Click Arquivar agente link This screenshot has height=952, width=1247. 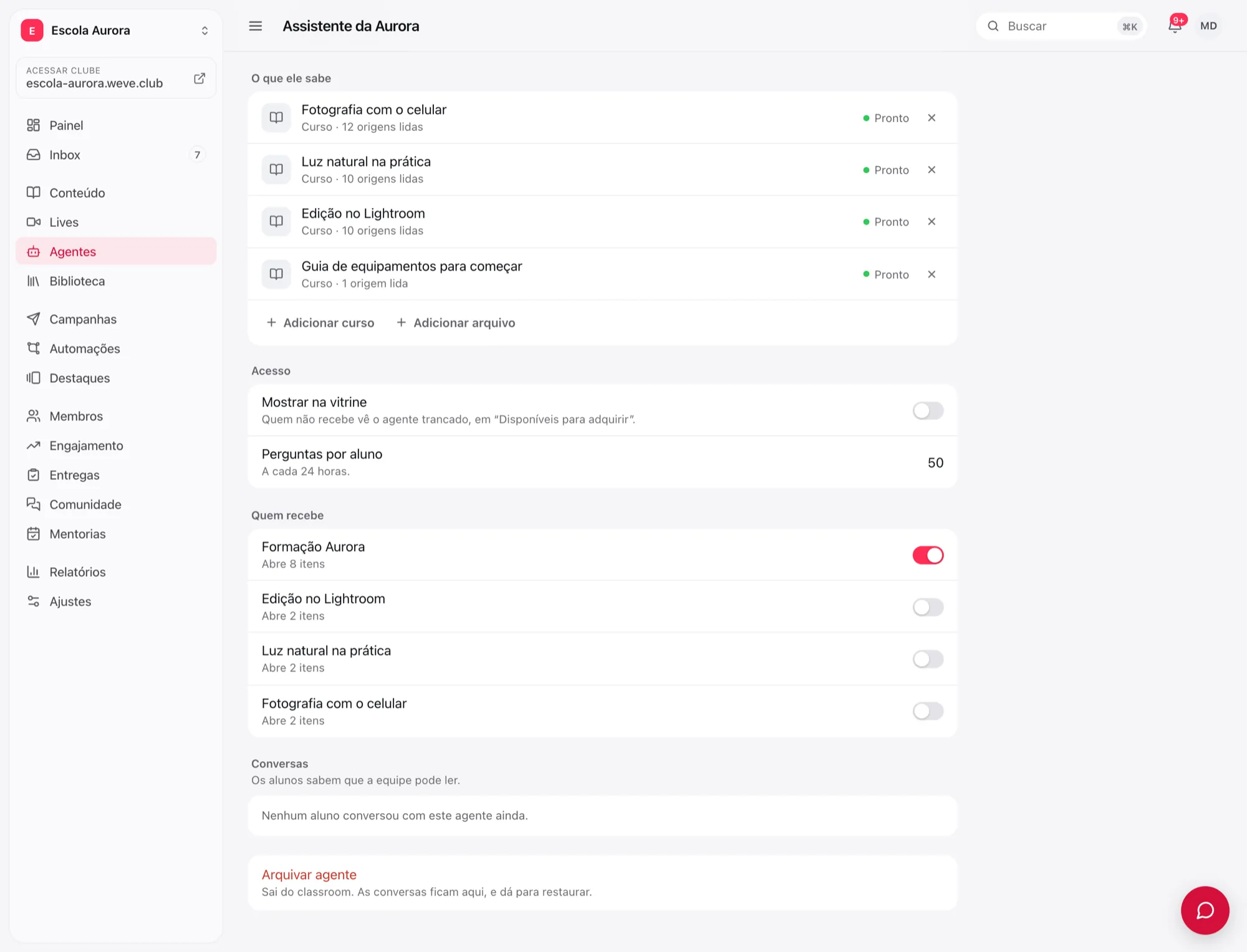pyautogui.click(x=309, y=875)
